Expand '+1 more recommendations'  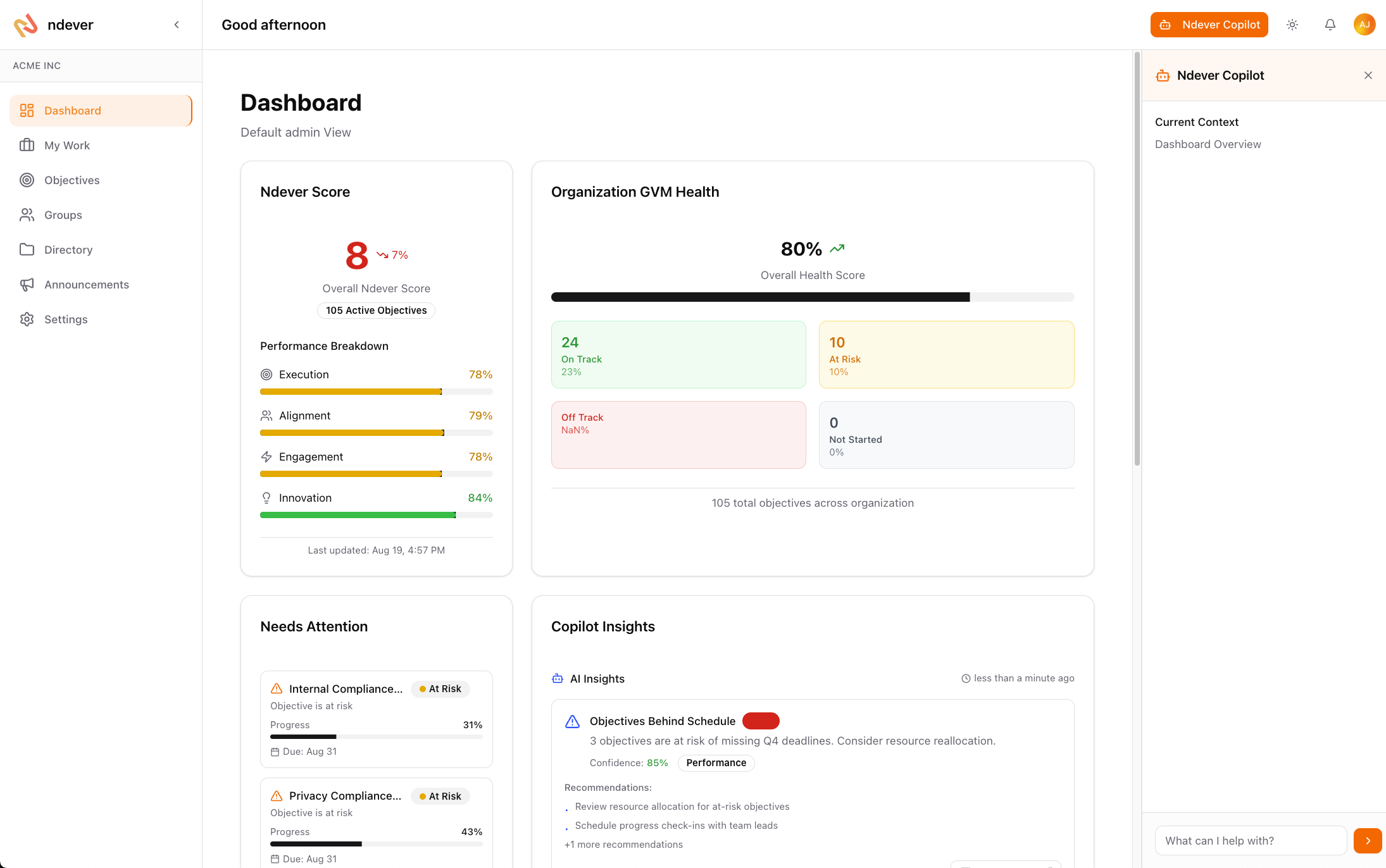[623, 845]
